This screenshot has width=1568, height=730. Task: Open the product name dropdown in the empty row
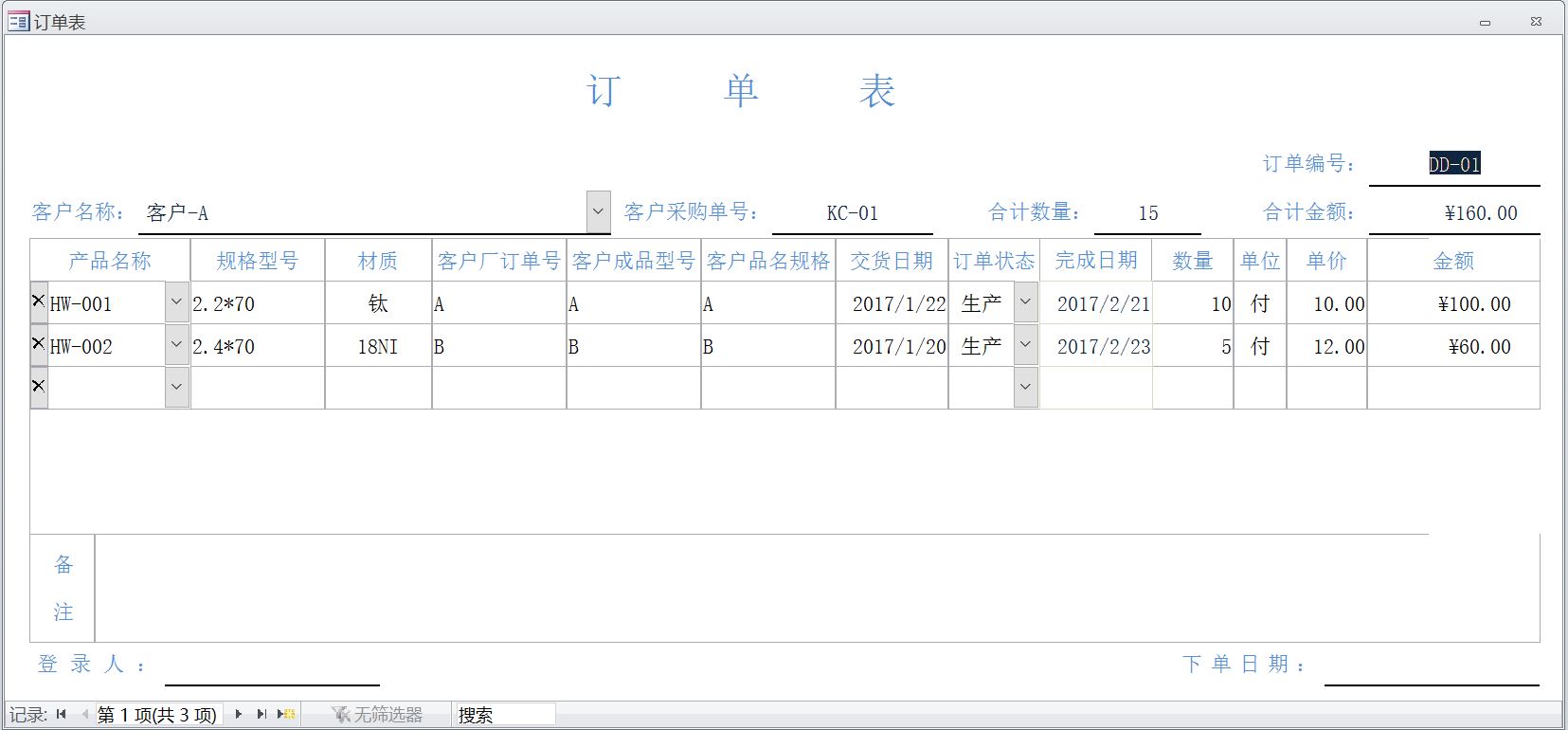(176, 387)
